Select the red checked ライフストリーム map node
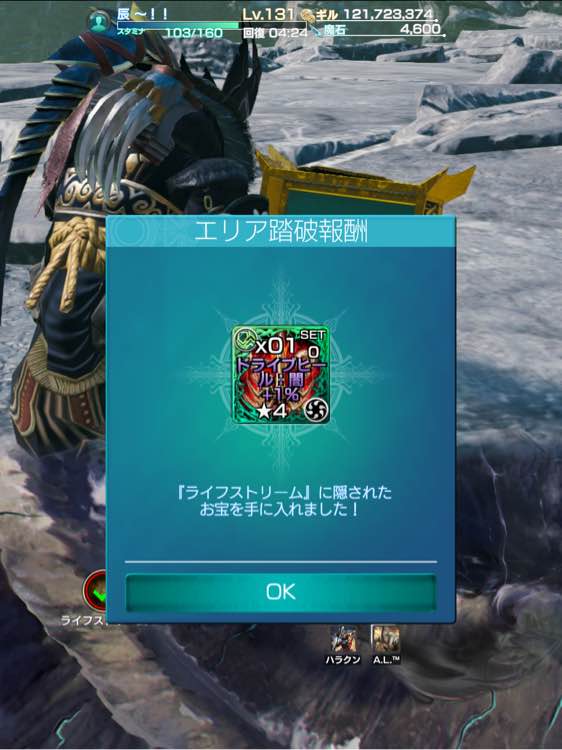Image resolution: width=562 pixels, height=750 pixels. coord(96,591)
